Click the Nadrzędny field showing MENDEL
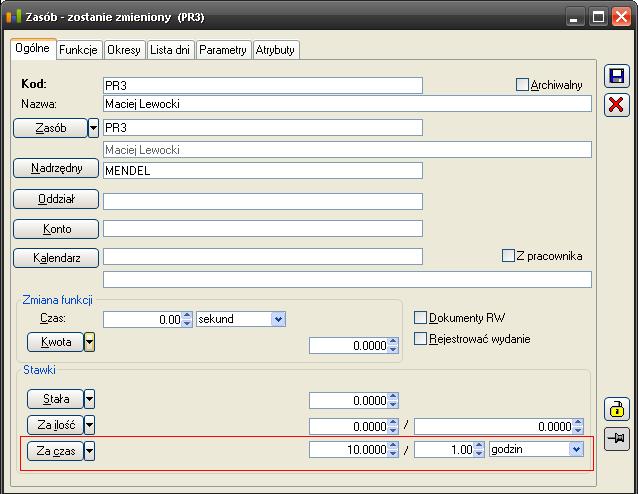The width and height of the screenshot is (638, 494). pos(263,170)
